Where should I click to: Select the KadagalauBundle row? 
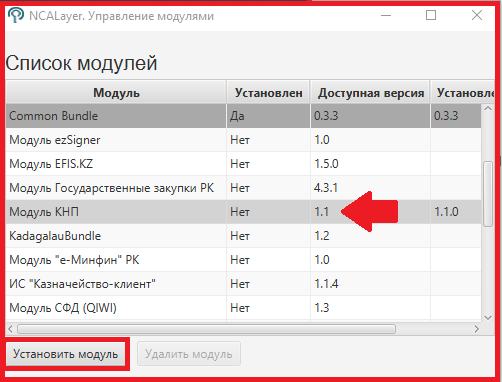[243, 236]
